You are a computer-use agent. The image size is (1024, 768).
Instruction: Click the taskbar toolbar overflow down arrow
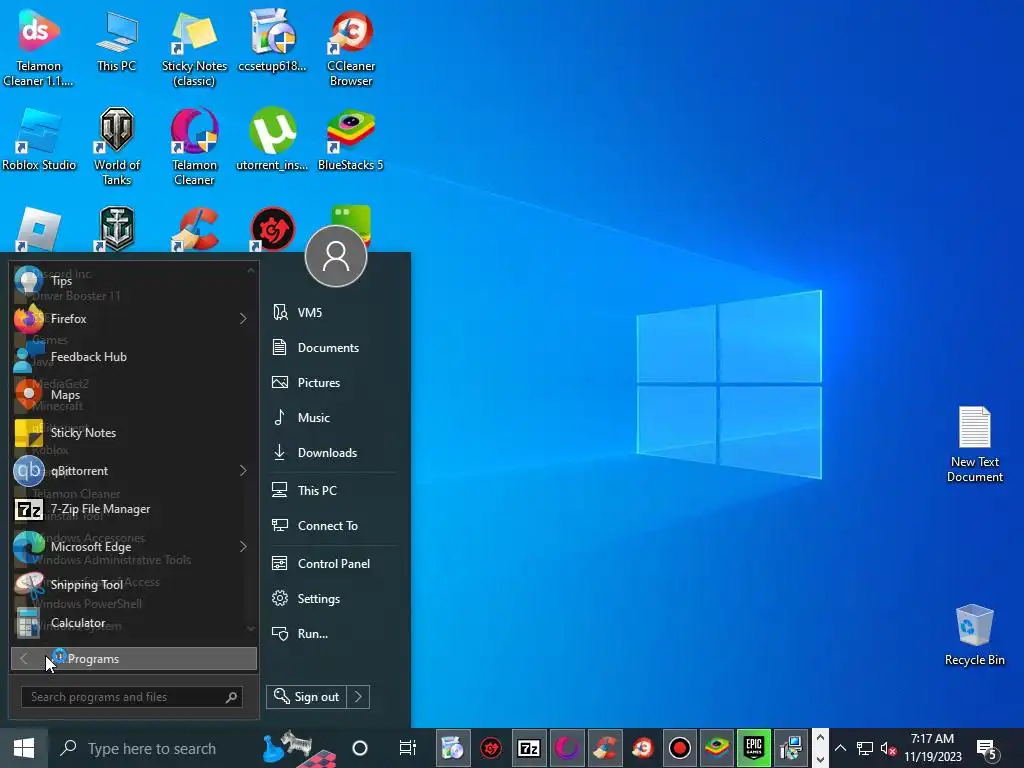point(820,759)
